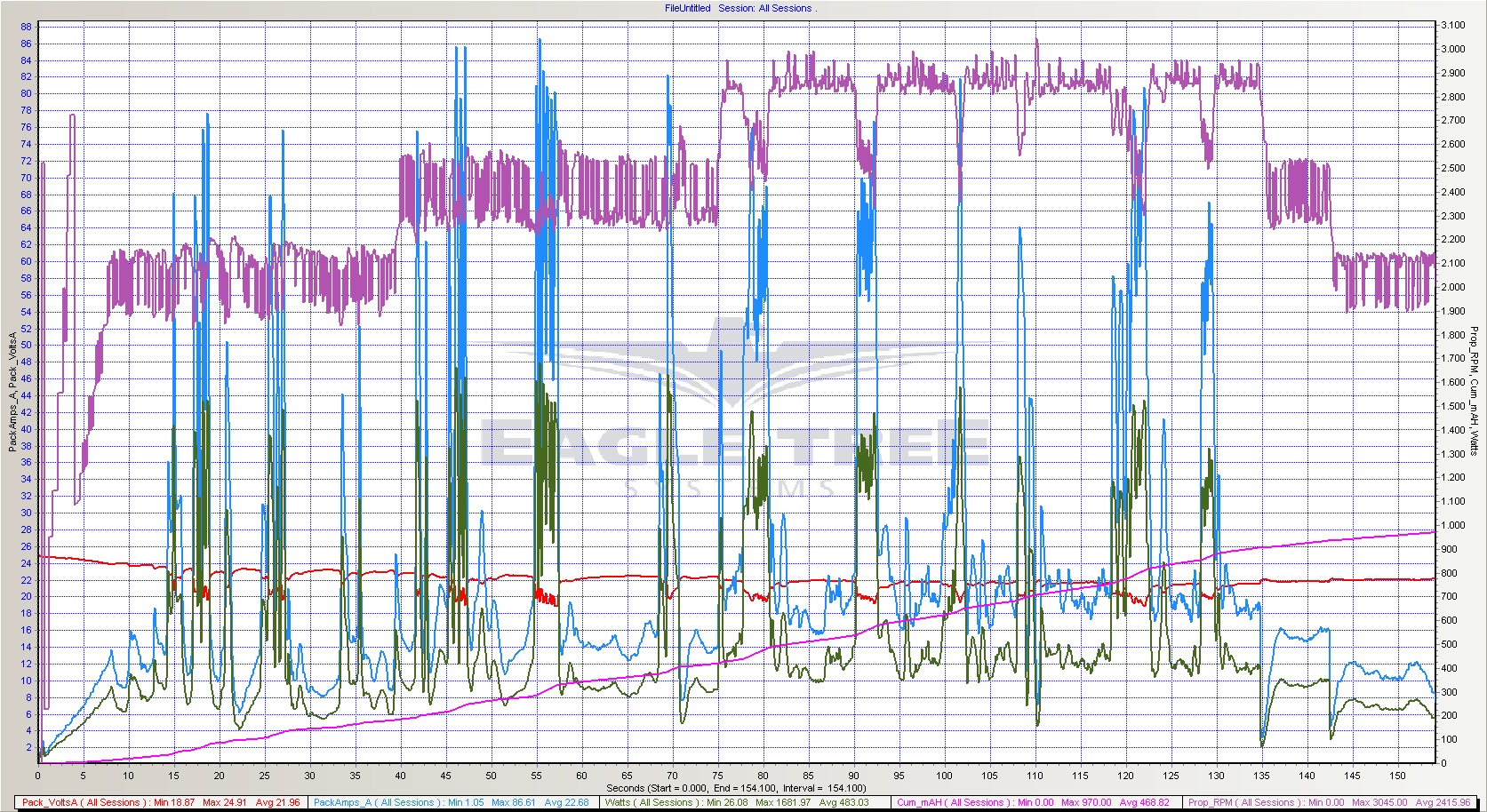1487x812 pixels.
Task: Click the right vertical axis title Prop_RPM, Cum_mAH, Watts
Action: (1473, 390)
